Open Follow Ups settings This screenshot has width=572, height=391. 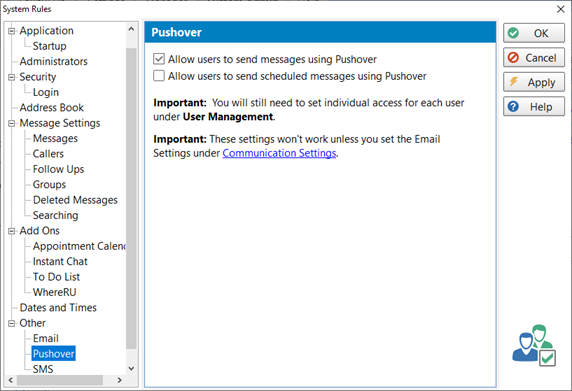(58, 169)
